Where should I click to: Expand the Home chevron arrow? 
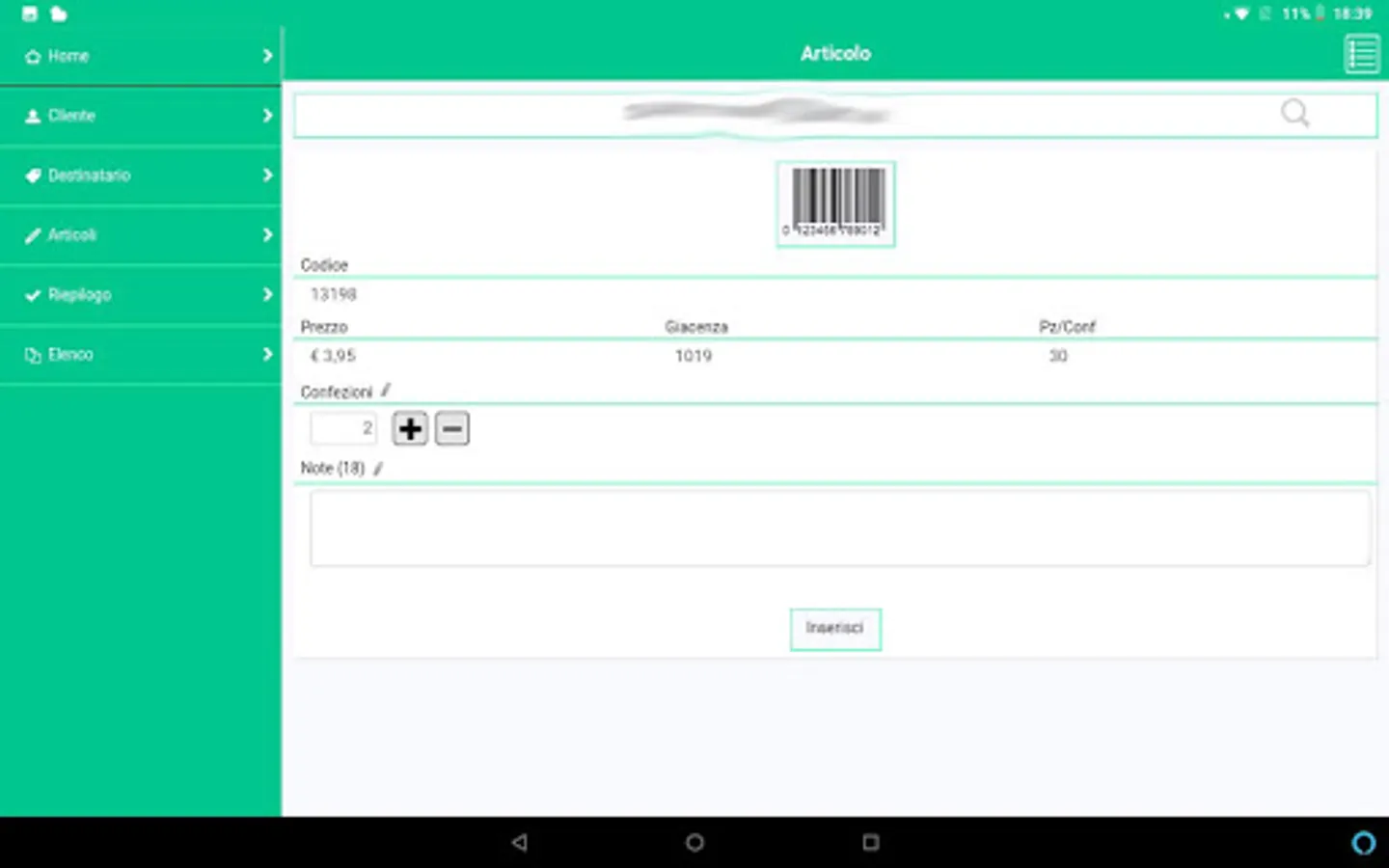pyautogui.click(x=267, y=56)
